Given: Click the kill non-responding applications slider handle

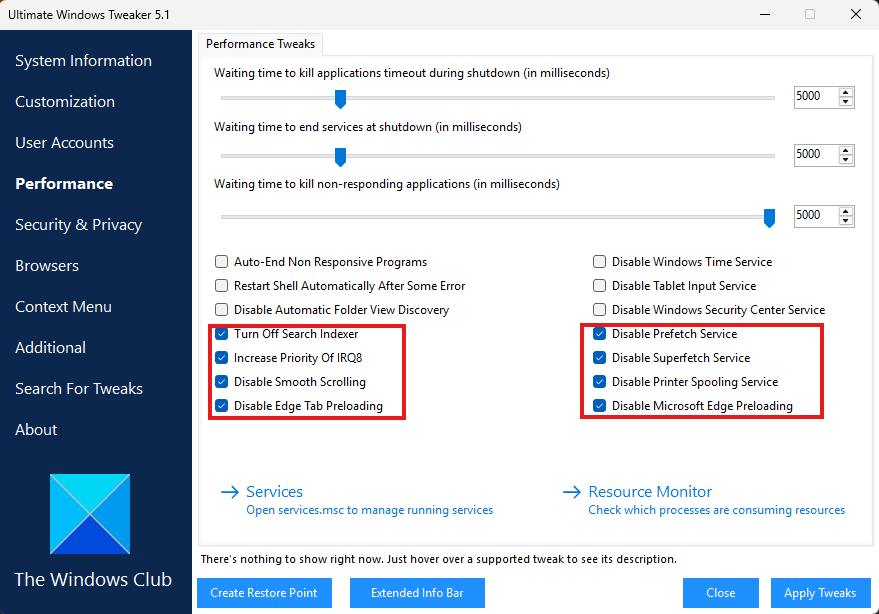Looking at the screenshot, I should [769, 217].
